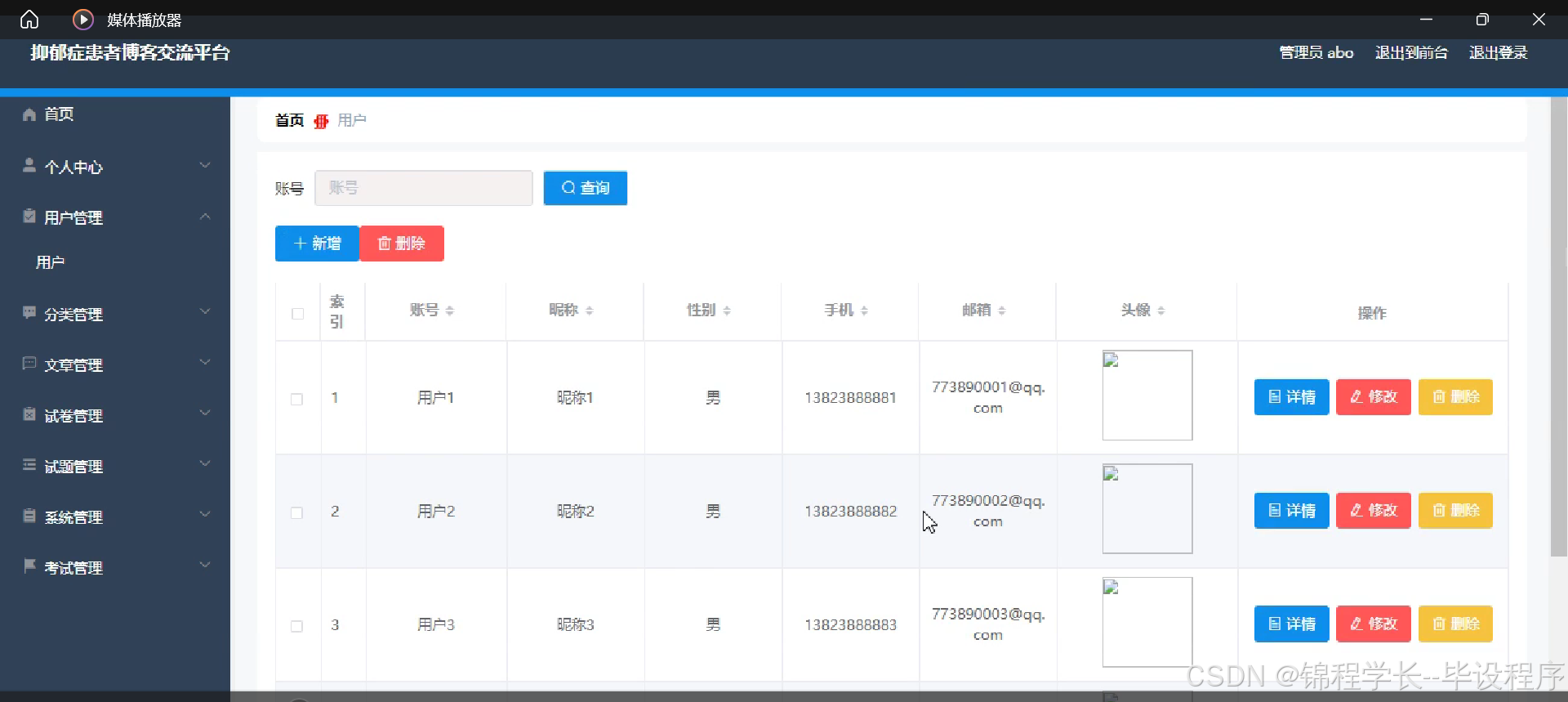Click the clipboard icon beside 用户管理
Screen dimensions: 1568x702
(29, 217)
